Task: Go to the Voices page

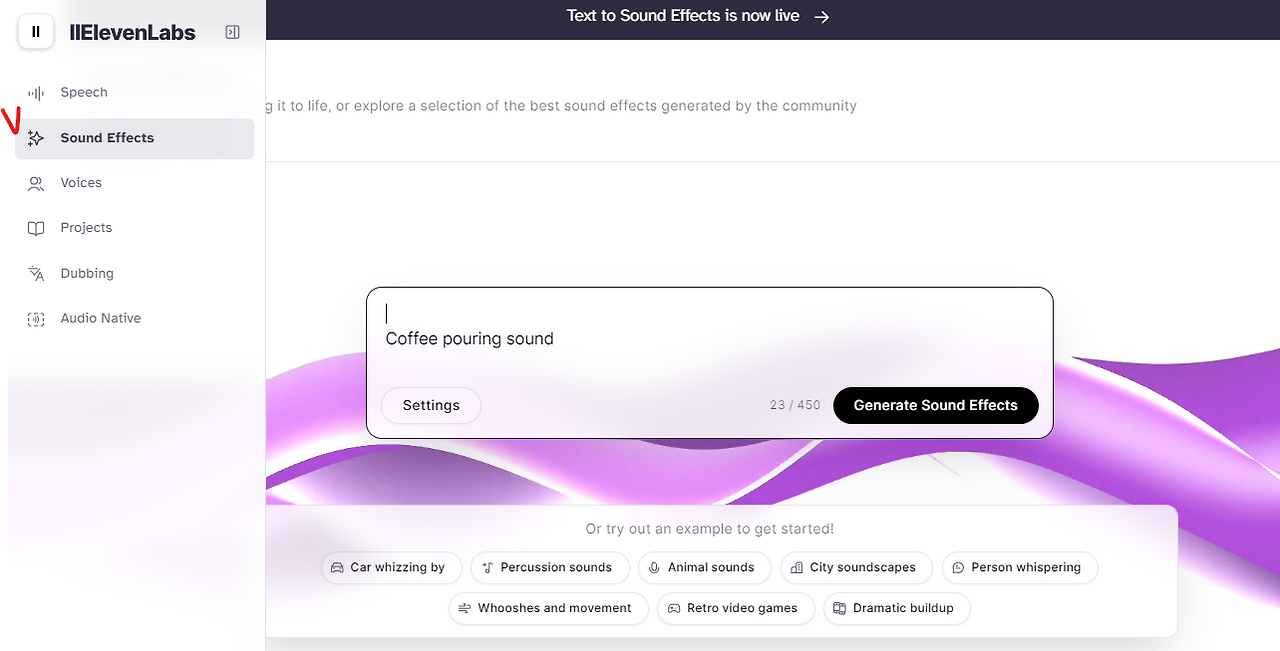Action: click(x=81, y=183)
